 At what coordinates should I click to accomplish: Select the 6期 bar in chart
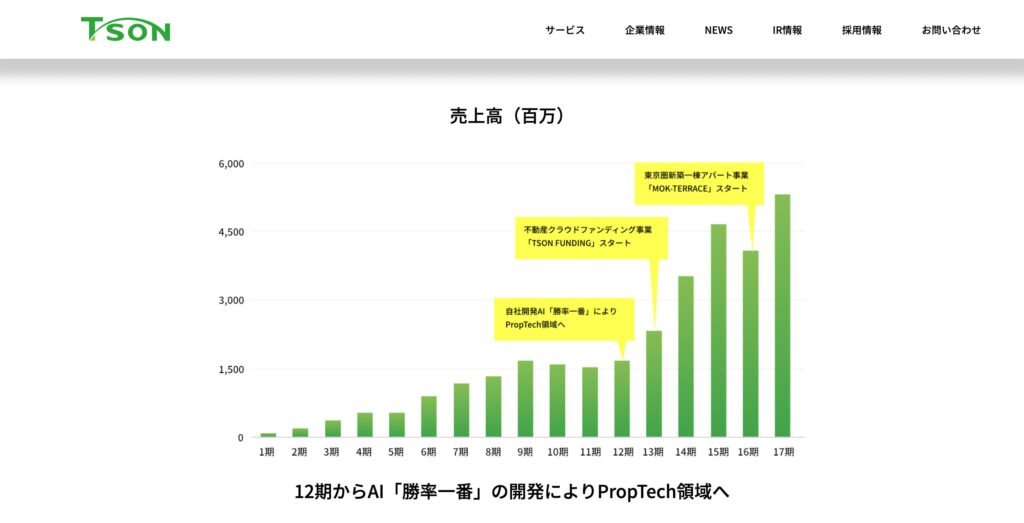[x=429, y=417]
